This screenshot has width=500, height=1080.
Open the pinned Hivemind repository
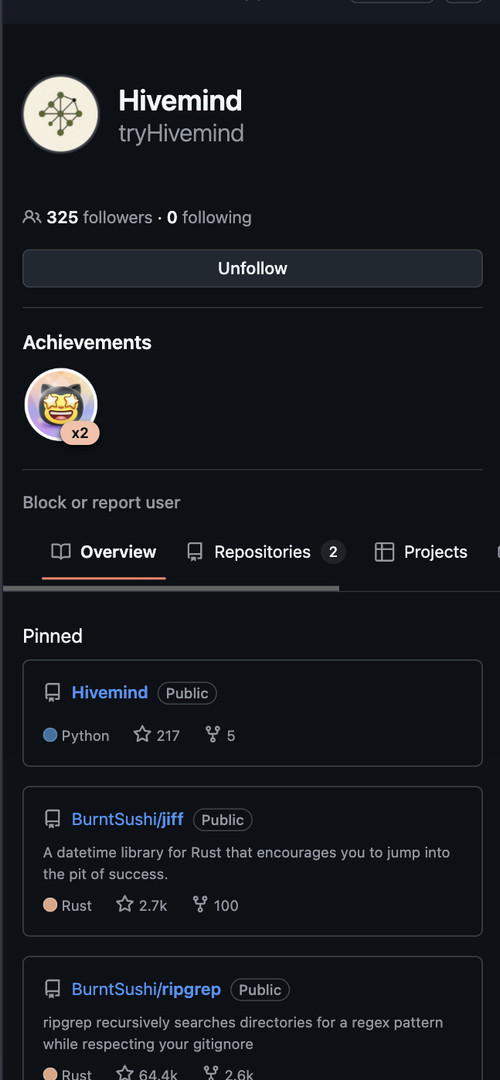[110, 693]
